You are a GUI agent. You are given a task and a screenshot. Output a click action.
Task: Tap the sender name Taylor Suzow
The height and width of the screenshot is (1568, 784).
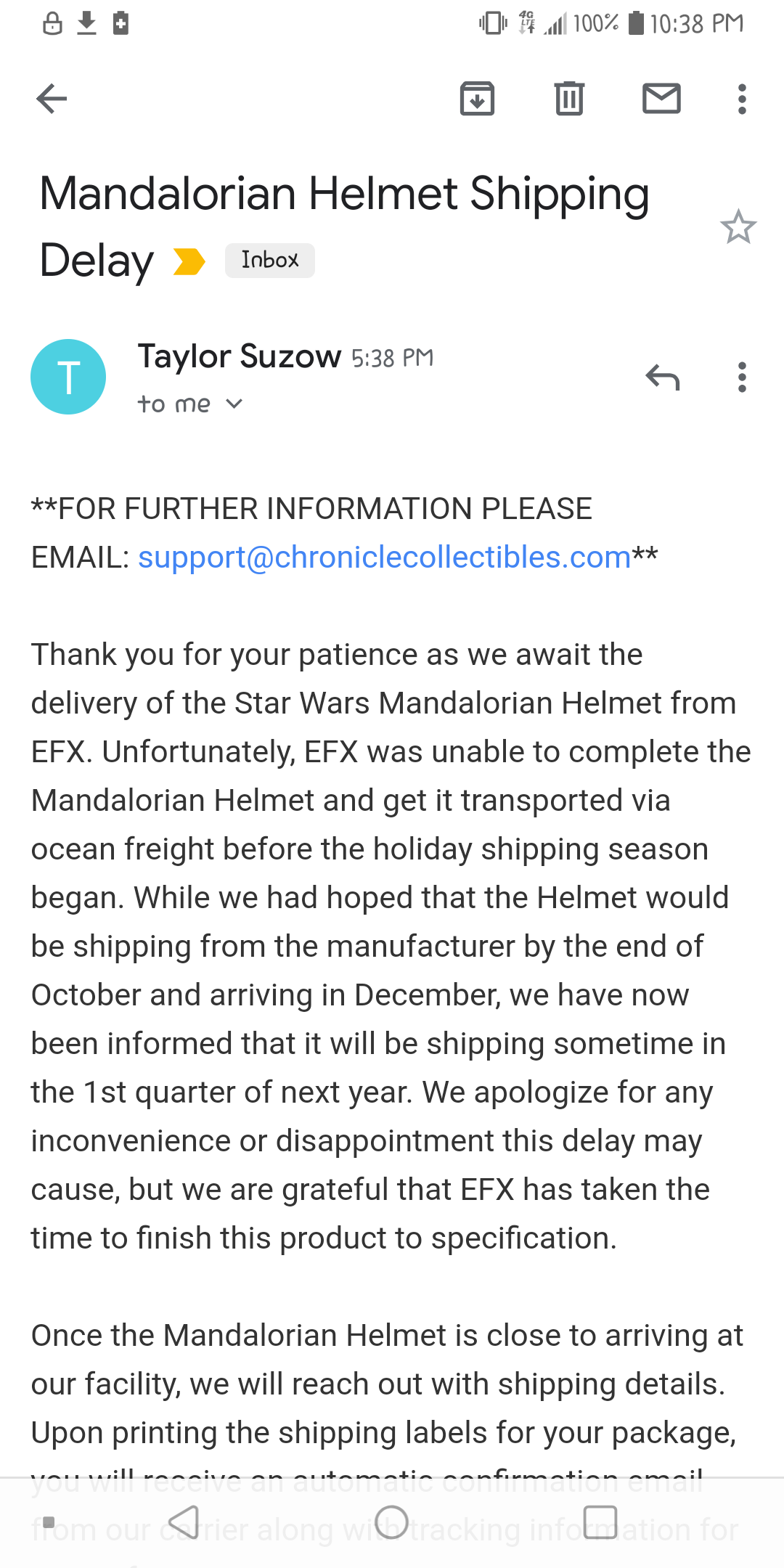pos(240,356)
